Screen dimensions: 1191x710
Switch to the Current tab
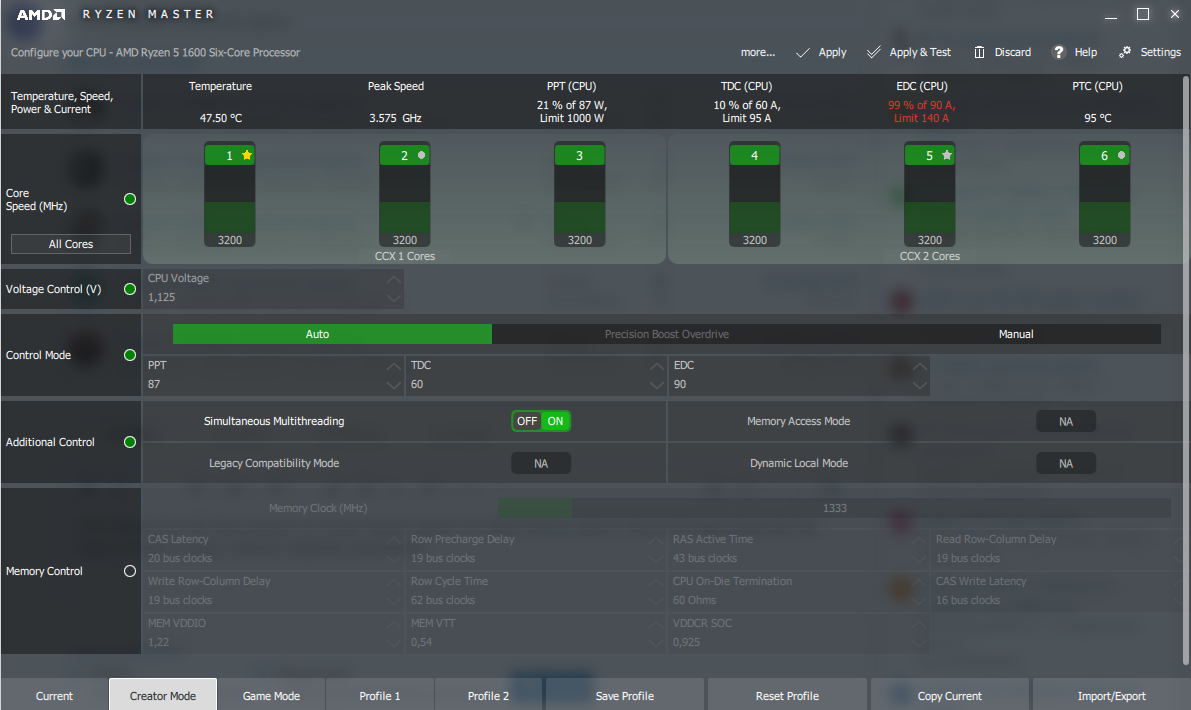(54, 696)
